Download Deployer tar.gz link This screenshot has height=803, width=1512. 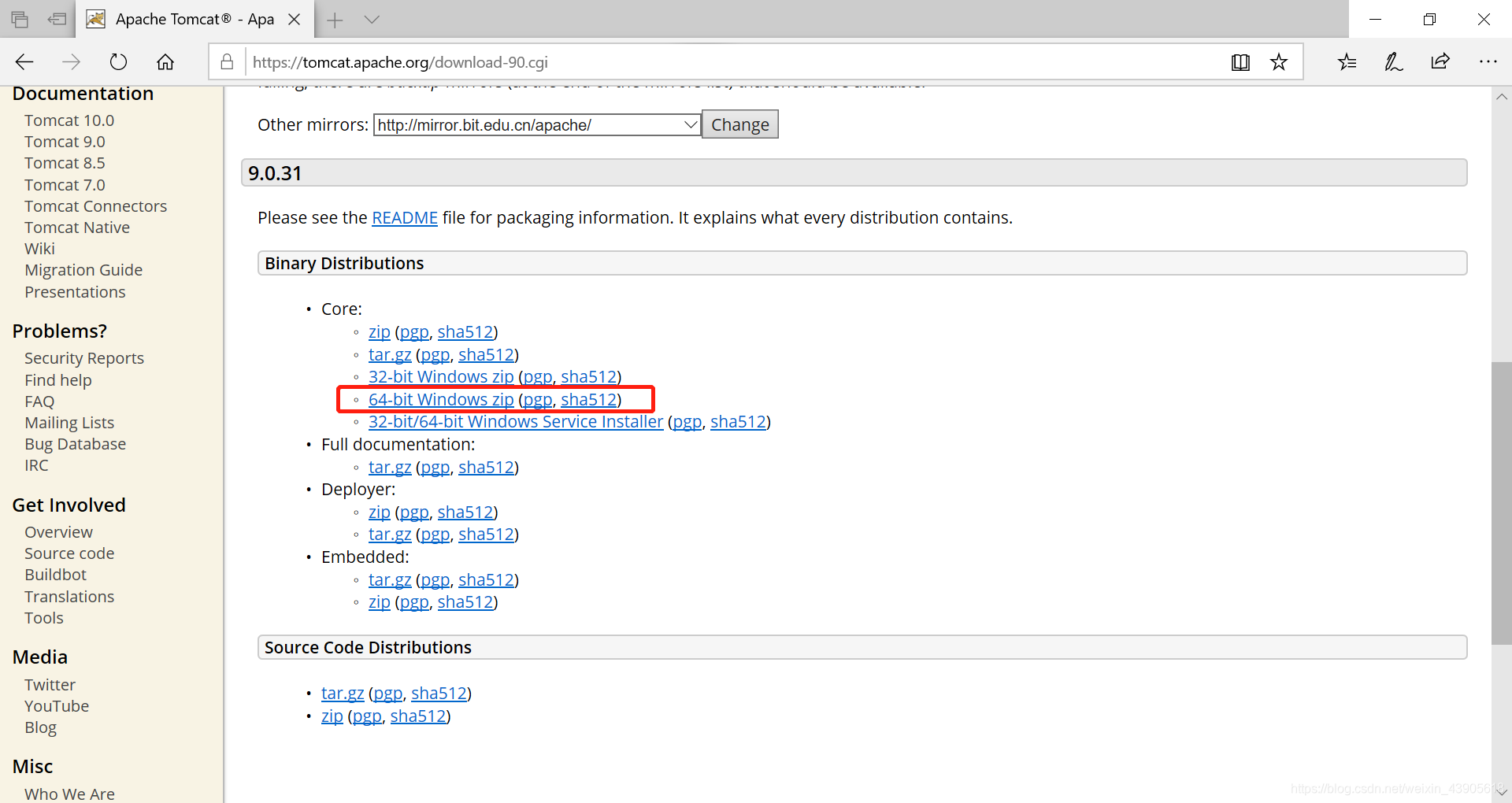coord(390,535)
